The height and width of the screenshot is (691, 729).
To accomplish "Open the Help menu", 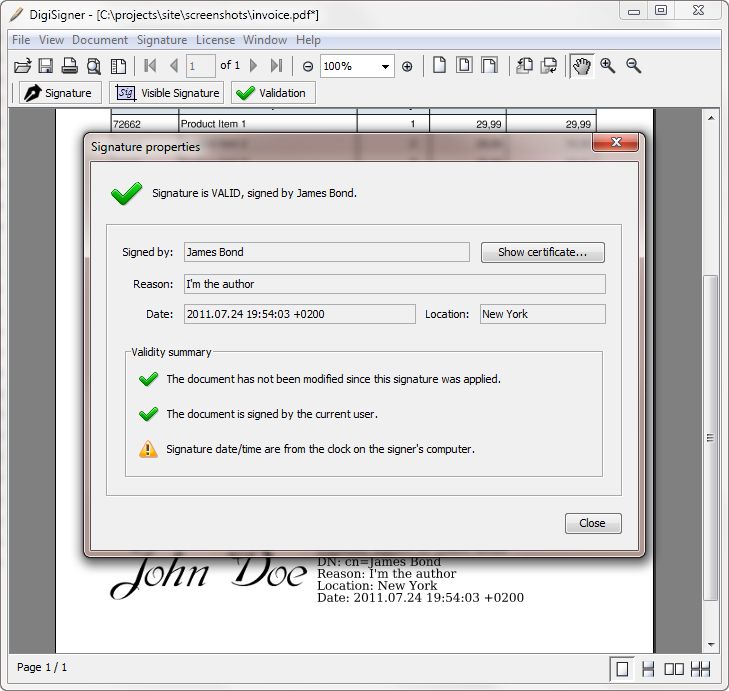I will pyautogui.click(x=308, y=40).
